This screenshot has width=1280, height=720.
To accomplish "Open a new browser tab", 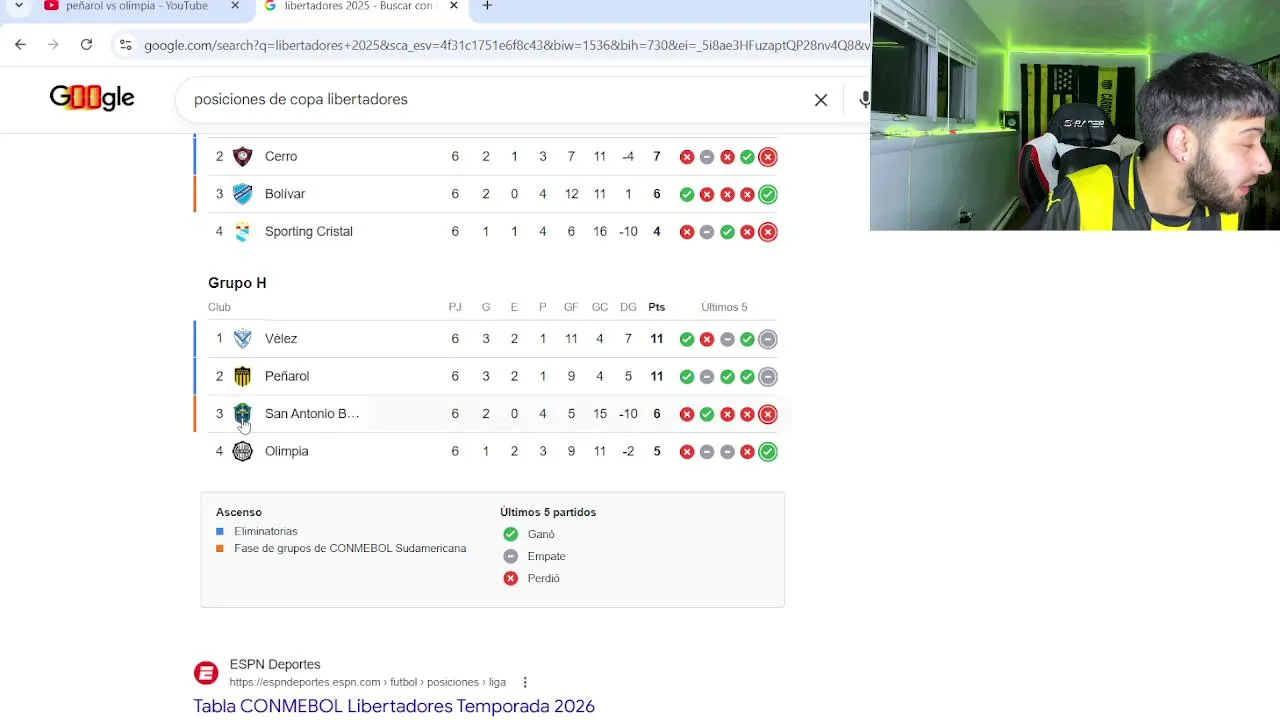I will click(x=487, y=6).
